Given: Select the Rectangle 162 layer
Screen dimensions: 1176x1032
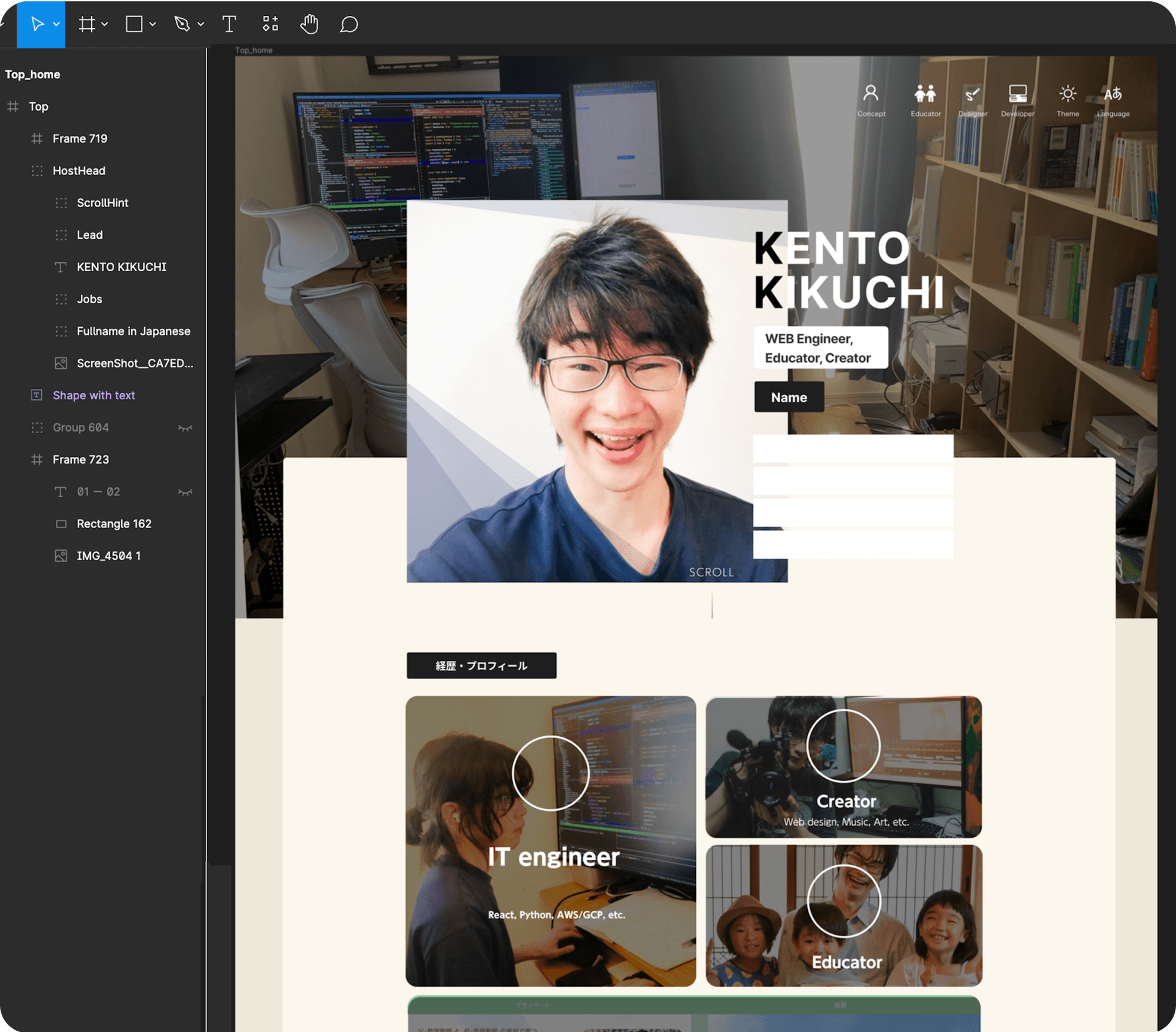Looking at the screenshot, I should click(114, 524).
